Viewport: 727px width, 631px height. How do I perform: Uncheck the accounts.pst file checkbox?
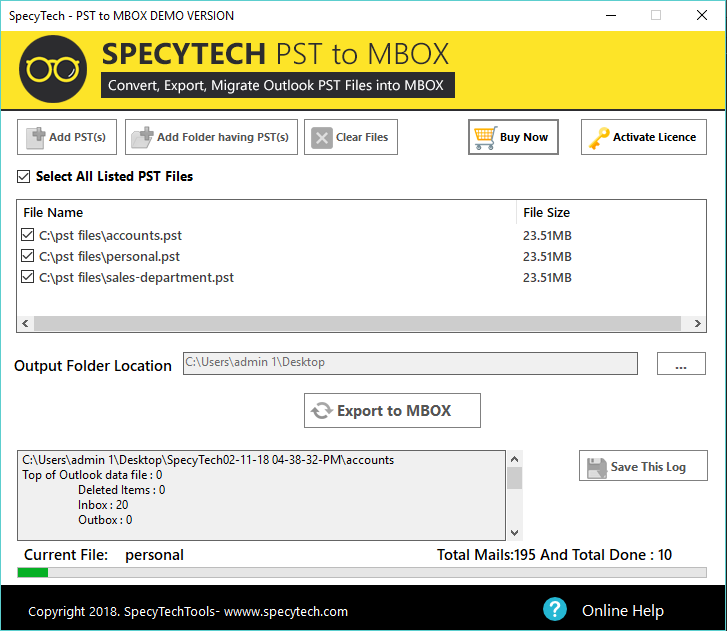tap(27, 235)
